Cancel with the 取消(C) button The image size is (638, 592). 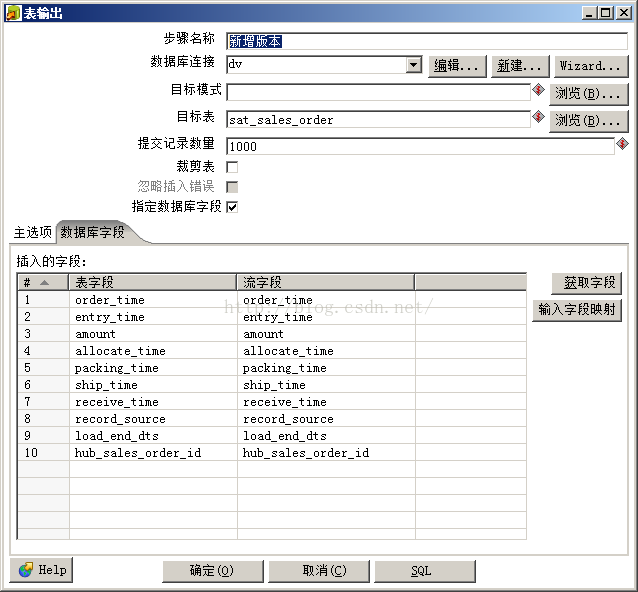pyautogui.click(x=319, y=571)
